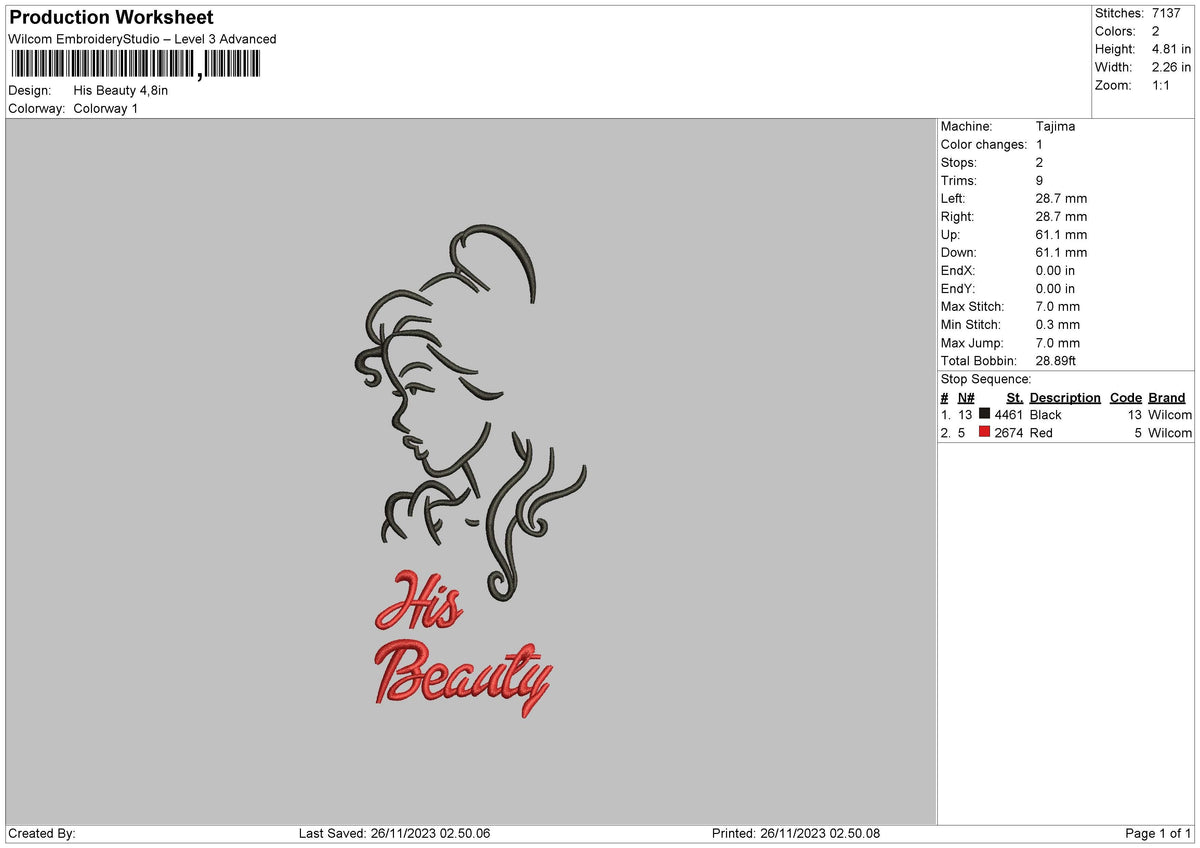Click the Colors count value 2
Screen dimensions: 1200x848
pos(1156,31)
